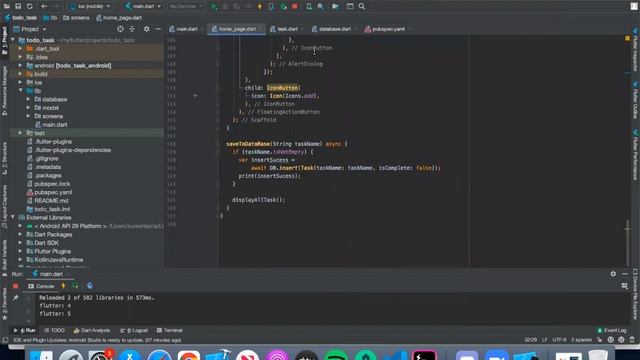Open Project panel gear settings
640x360 pixels.
coord(147,29)
